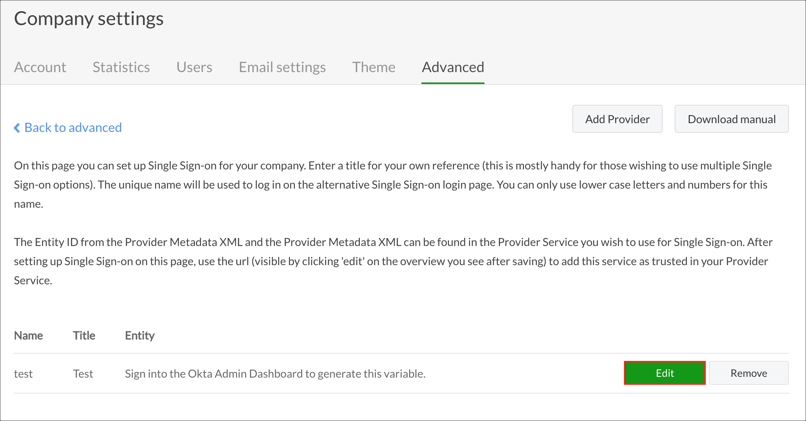
Task: Switch to the Statistics tab
Action: pyautogui.click(x=121, y=67)
